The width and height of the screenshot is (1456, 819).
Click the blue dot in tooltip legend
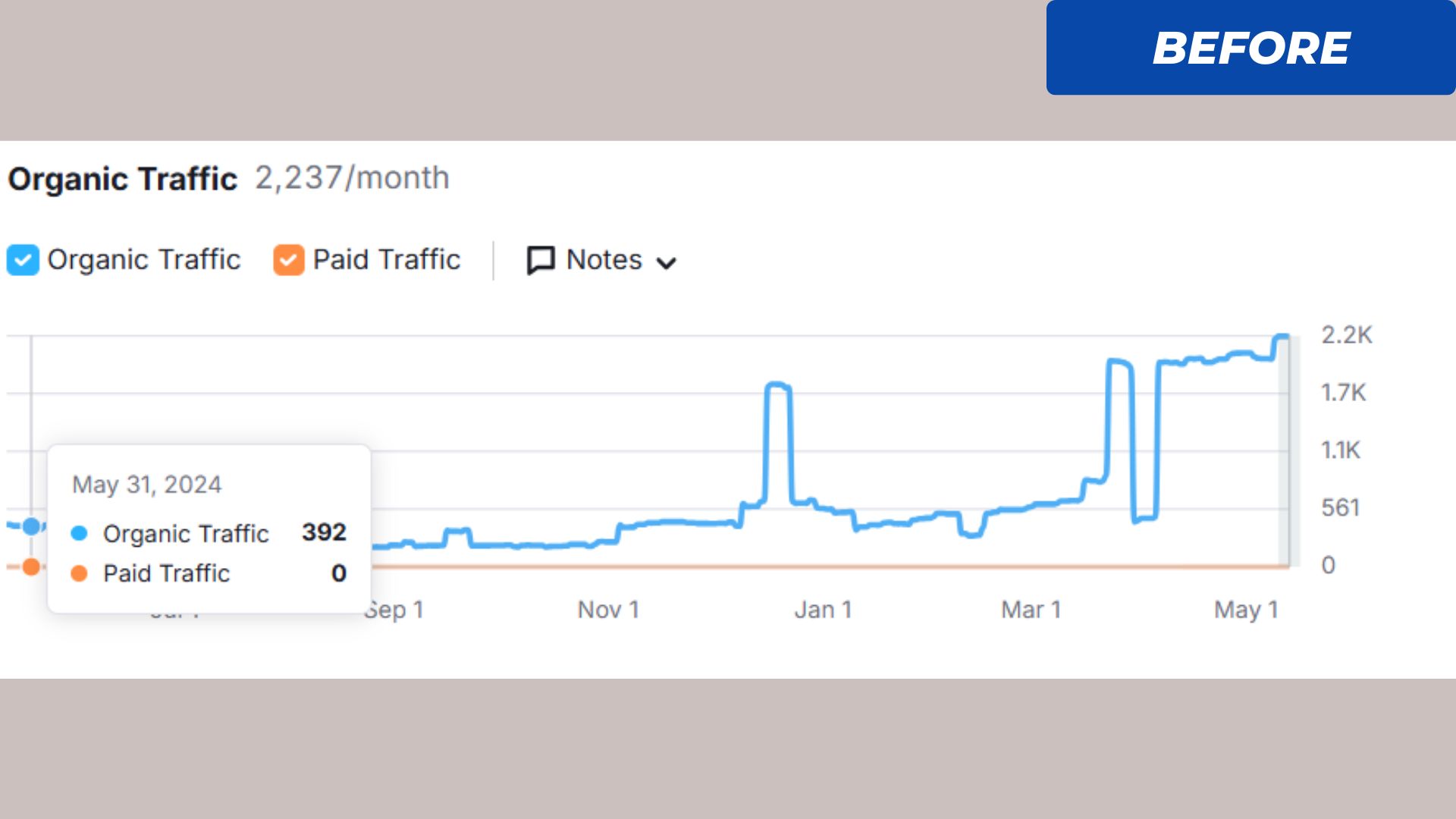point(79,533)
